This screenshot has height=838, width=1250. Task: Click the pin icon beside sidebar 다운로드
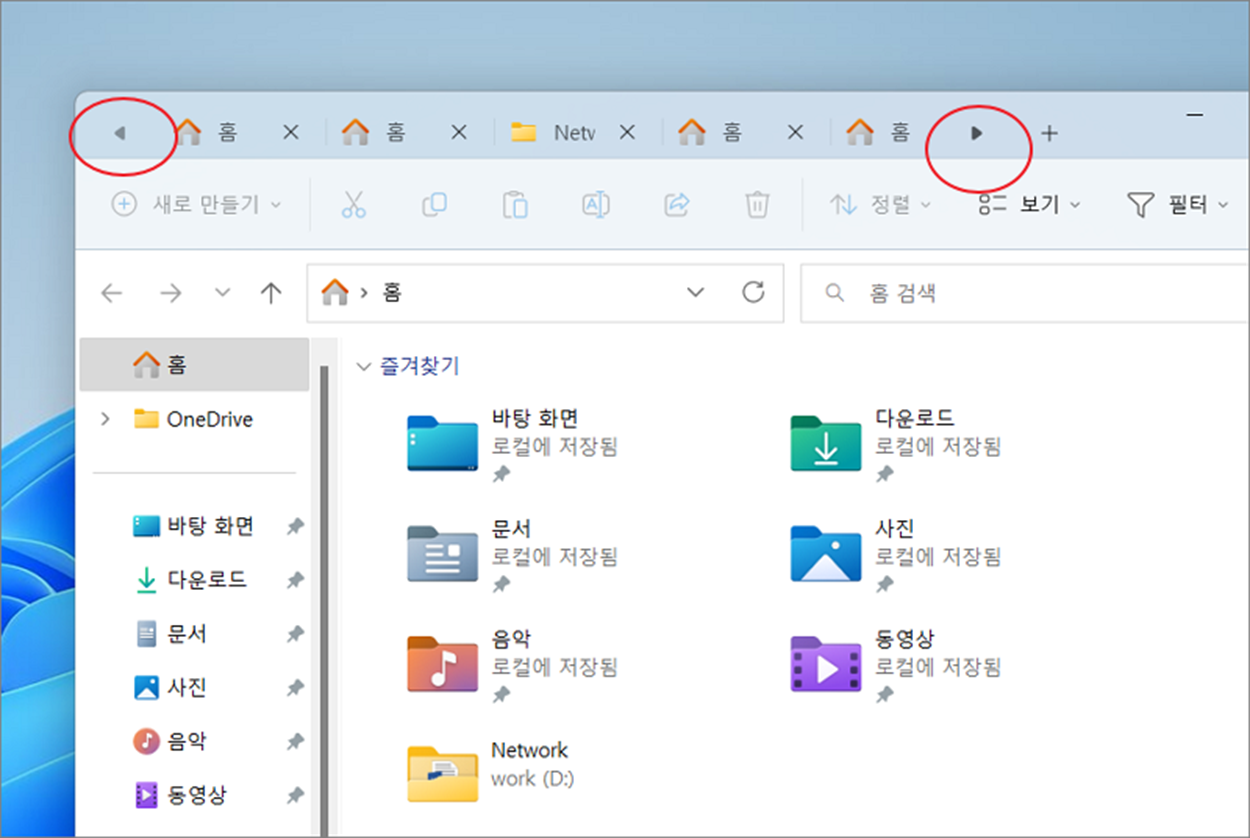(295, 580)
